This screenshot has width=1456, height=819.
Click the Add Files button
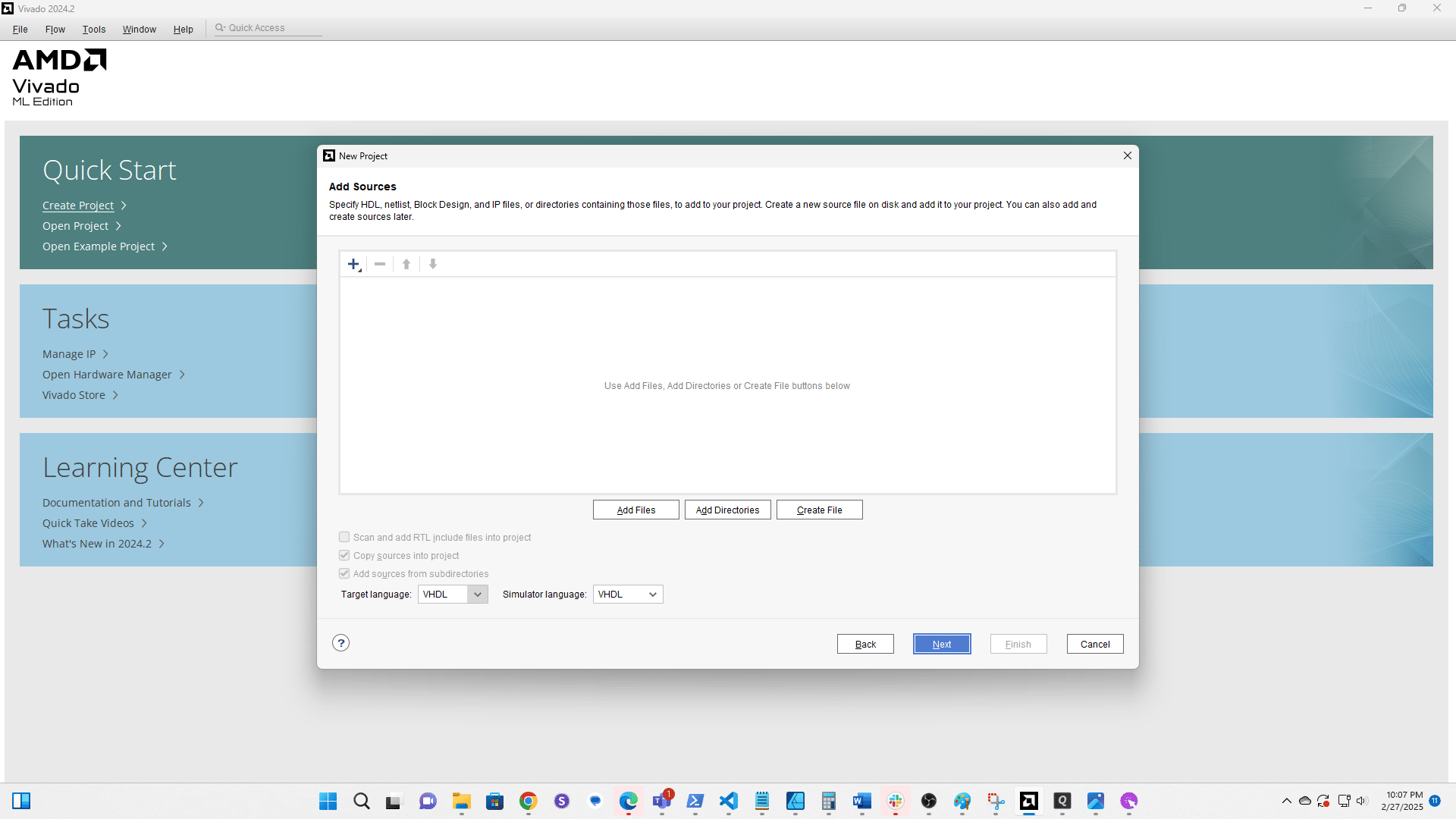click(x=635, y=510)
